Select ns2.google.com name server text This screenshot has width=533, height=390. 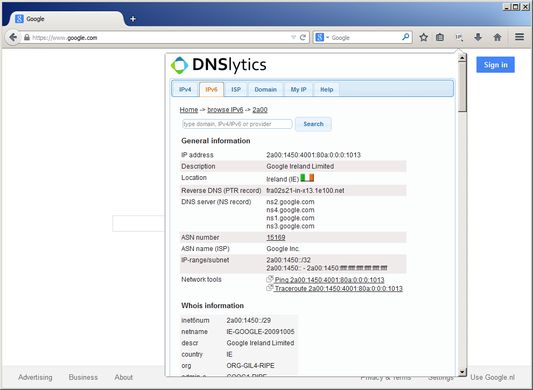point(290,202)
